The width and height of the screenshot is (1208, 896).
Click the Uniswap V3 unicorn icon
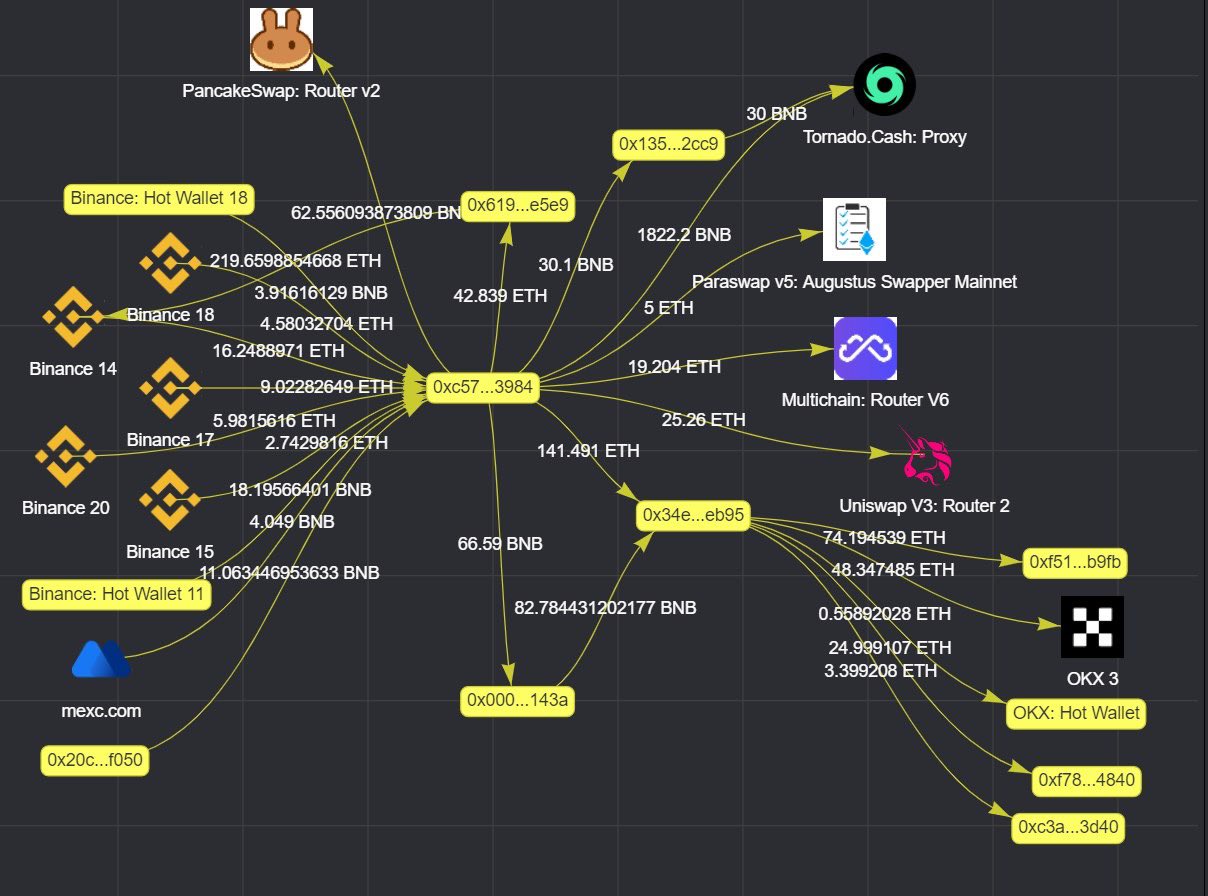point(927,456)
